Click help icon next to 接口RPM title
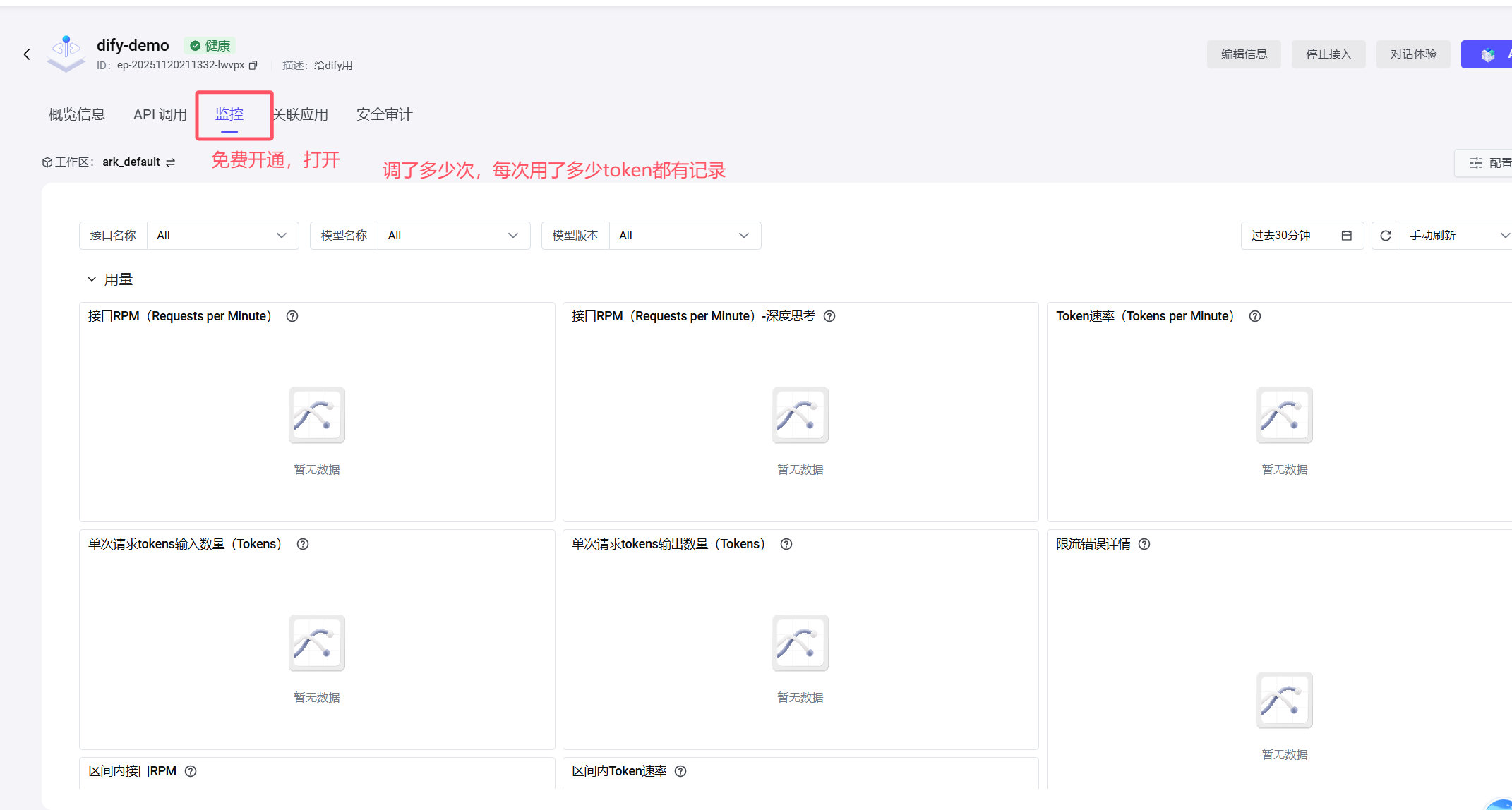Screen dimensions: 1512x810 pyautogui.click(x=292, y=316)
